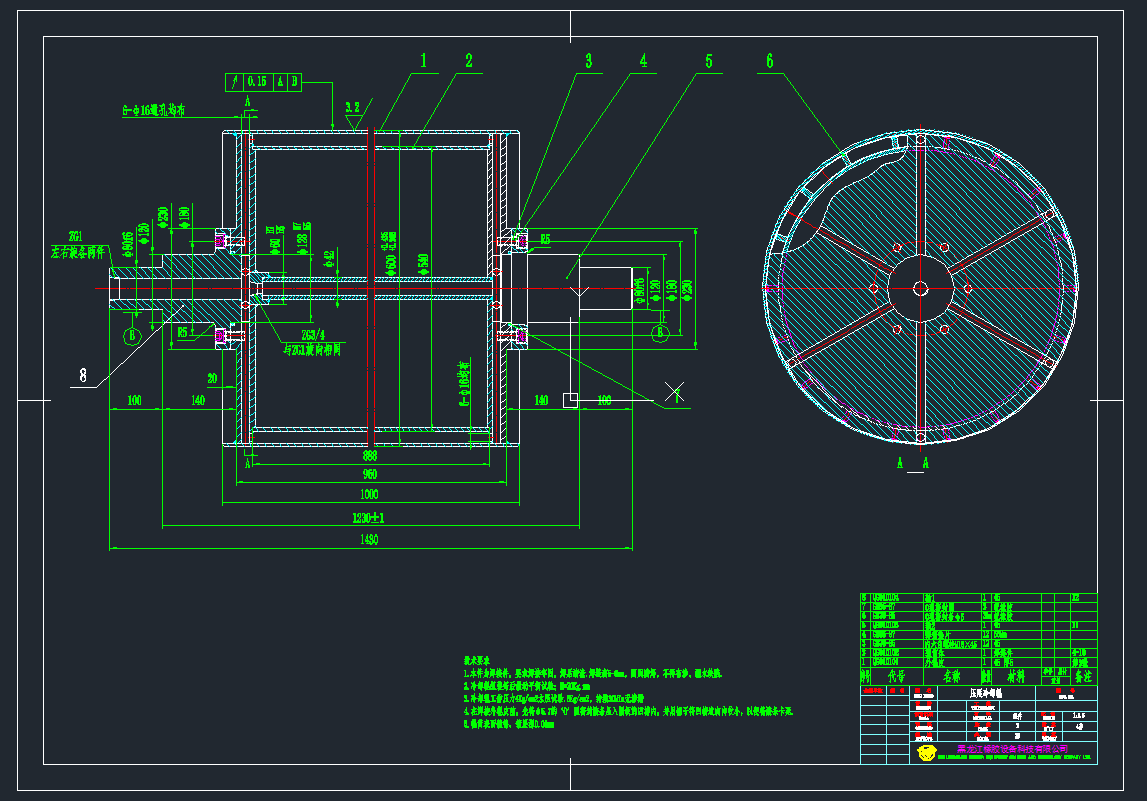Click the 1000 length dimension text
This screenshot has width=1147, height=801.
pos(369,496)
